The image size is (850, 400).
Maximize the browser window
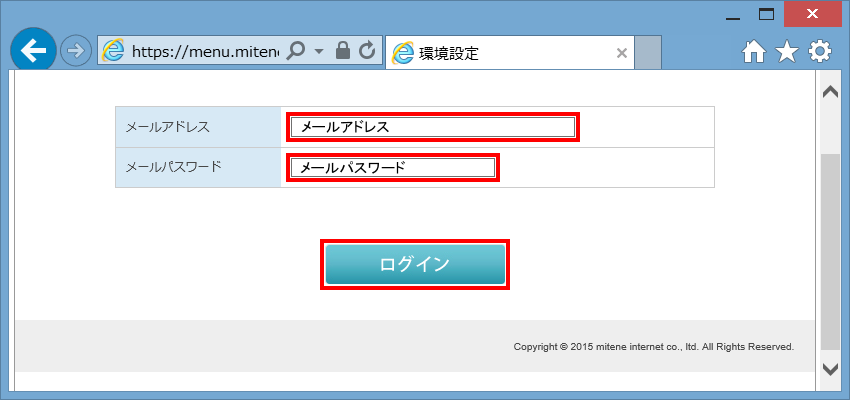pyautogui.click(x=767, y=14)
